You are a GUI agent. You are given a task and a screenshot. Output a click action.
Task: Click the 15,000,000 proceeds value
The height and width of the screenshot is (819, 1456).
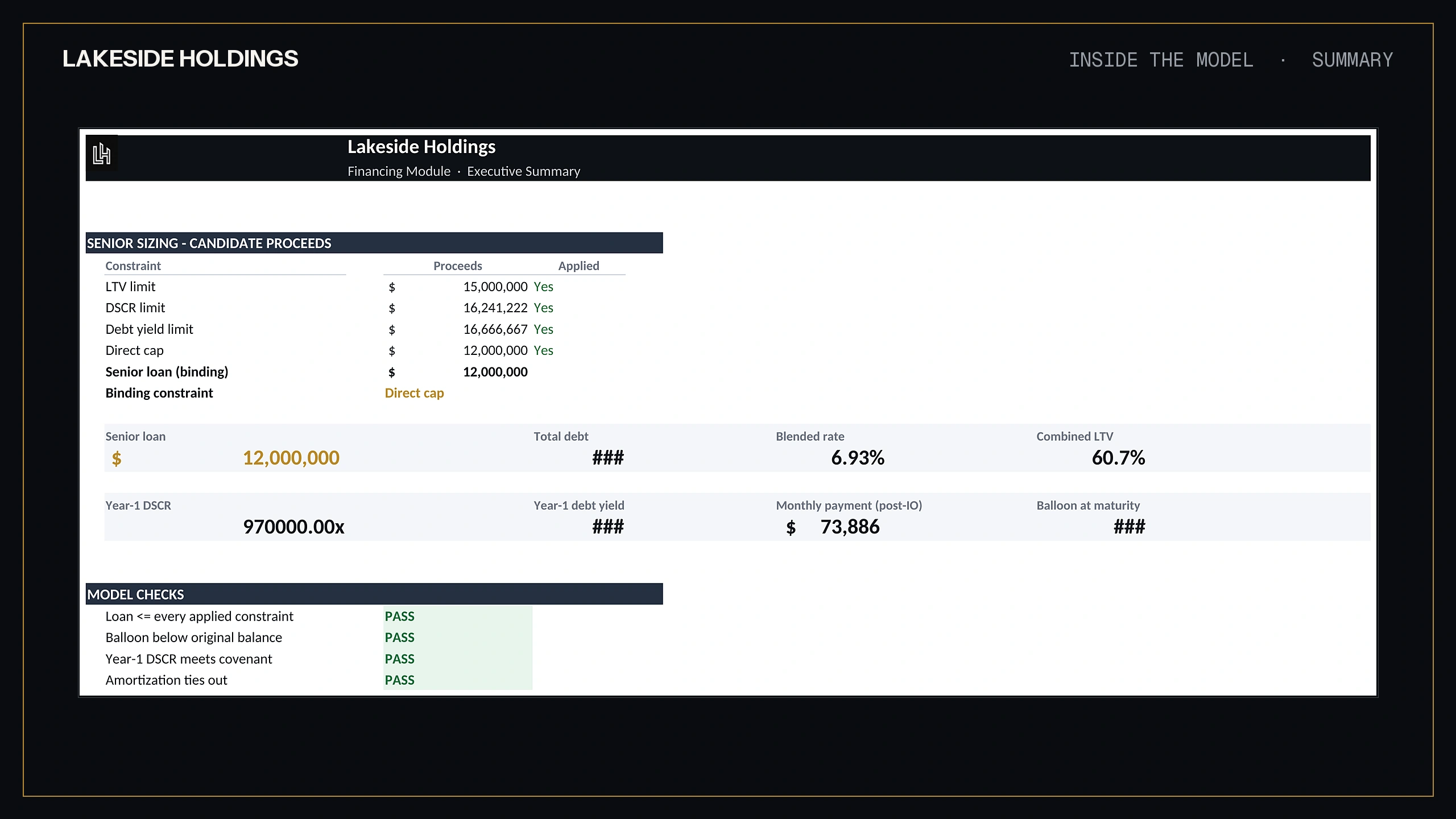tap(495, 287)
